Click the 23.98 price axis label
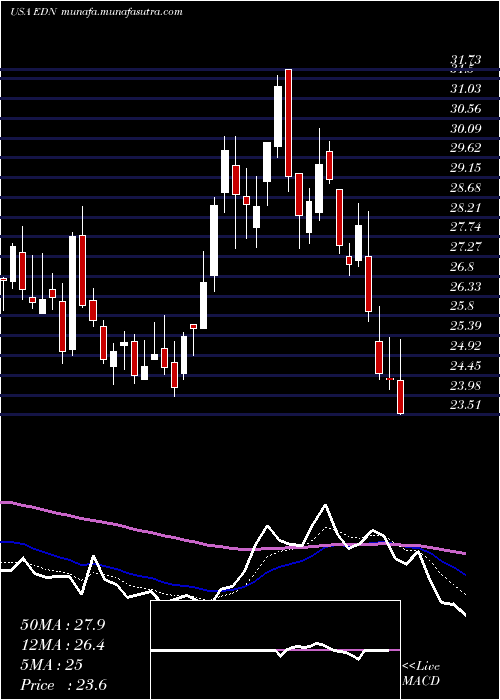This screenshot has width=500, height=700. (466, 385)
